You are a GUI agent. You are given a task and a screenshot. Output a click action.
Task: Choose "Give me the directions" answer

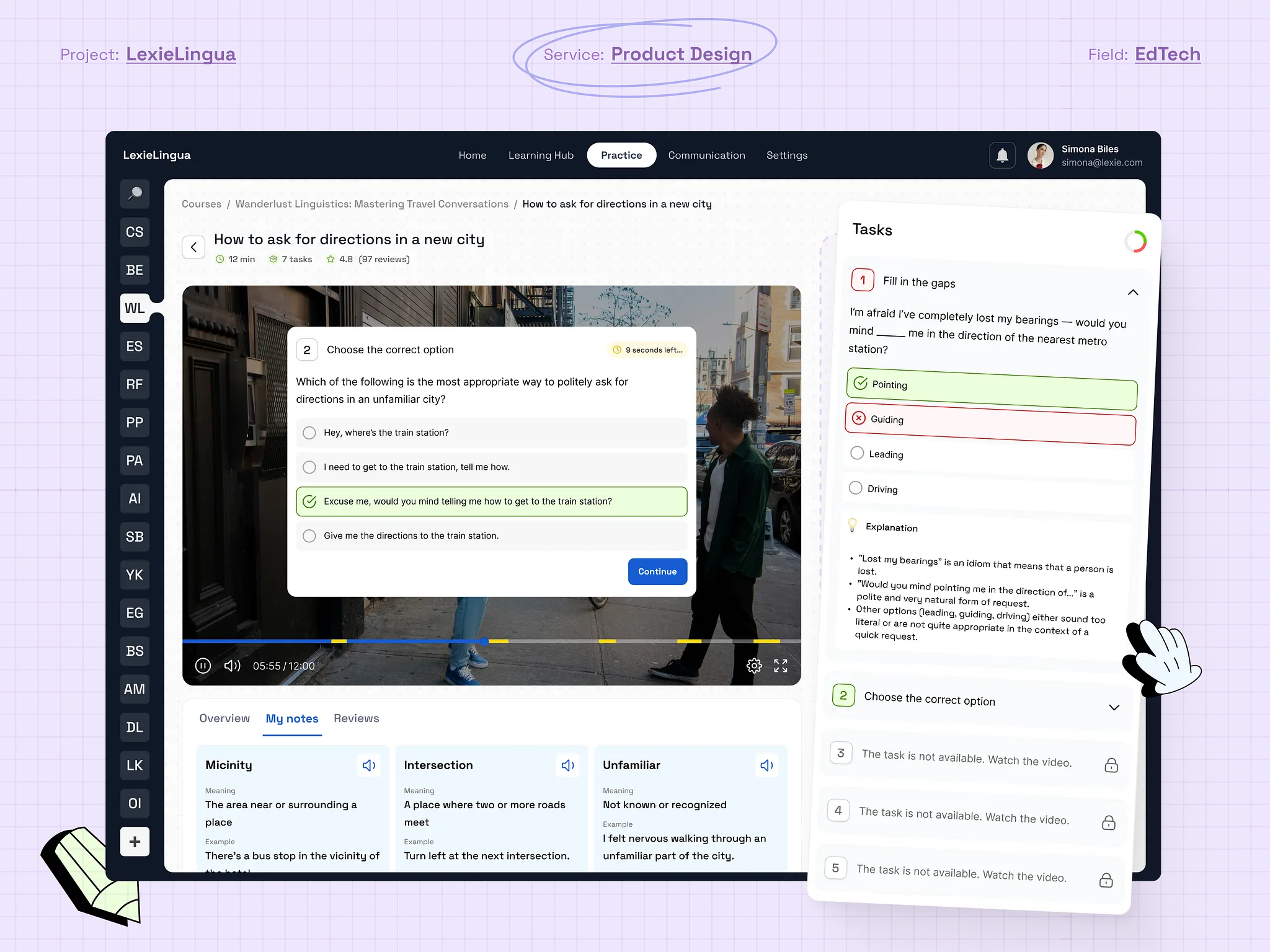[x=309, y=535]
